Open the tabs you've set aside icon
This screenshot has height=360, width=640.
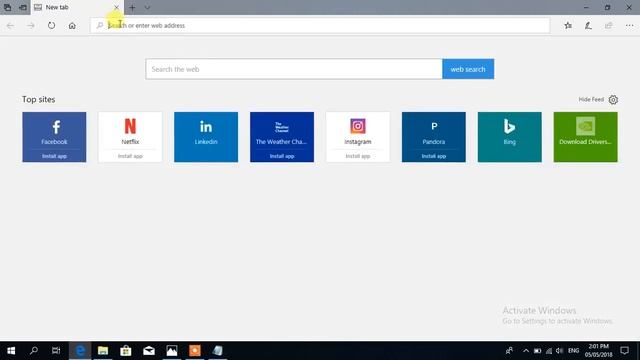tap(7, 7)
